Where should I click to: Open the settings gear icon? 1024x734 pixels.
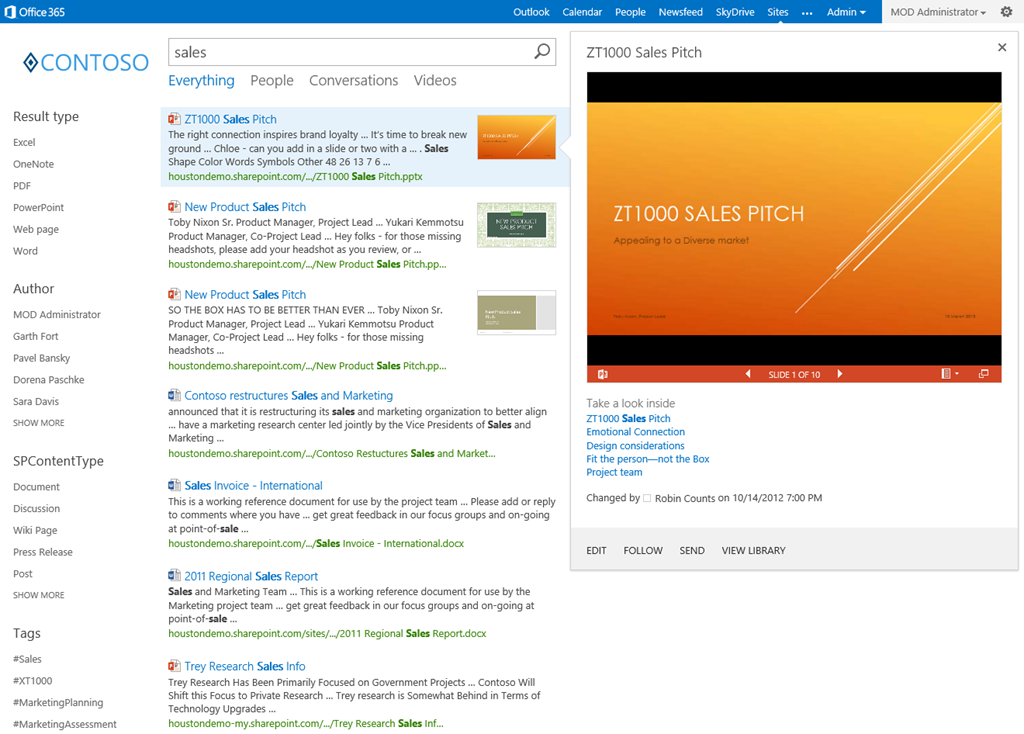coord(1006,12)
